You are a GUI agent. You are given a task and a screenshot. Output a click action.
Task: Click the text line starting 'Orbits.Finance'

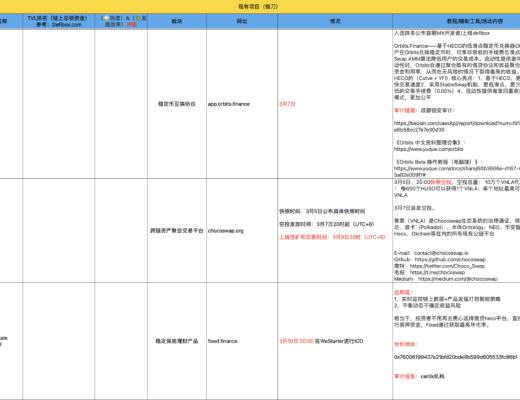pyautogui.click(x=457, y=46)
